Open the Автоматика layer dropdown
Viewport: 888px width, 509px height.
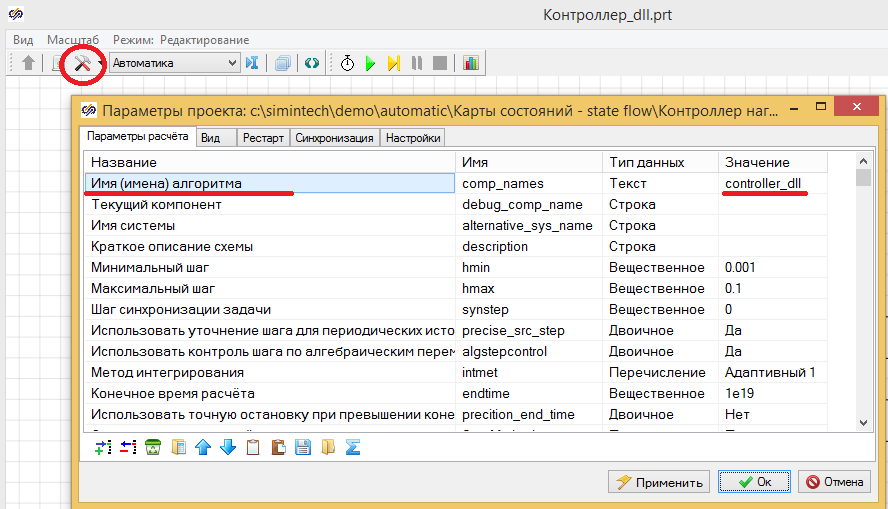click(174, 63)
